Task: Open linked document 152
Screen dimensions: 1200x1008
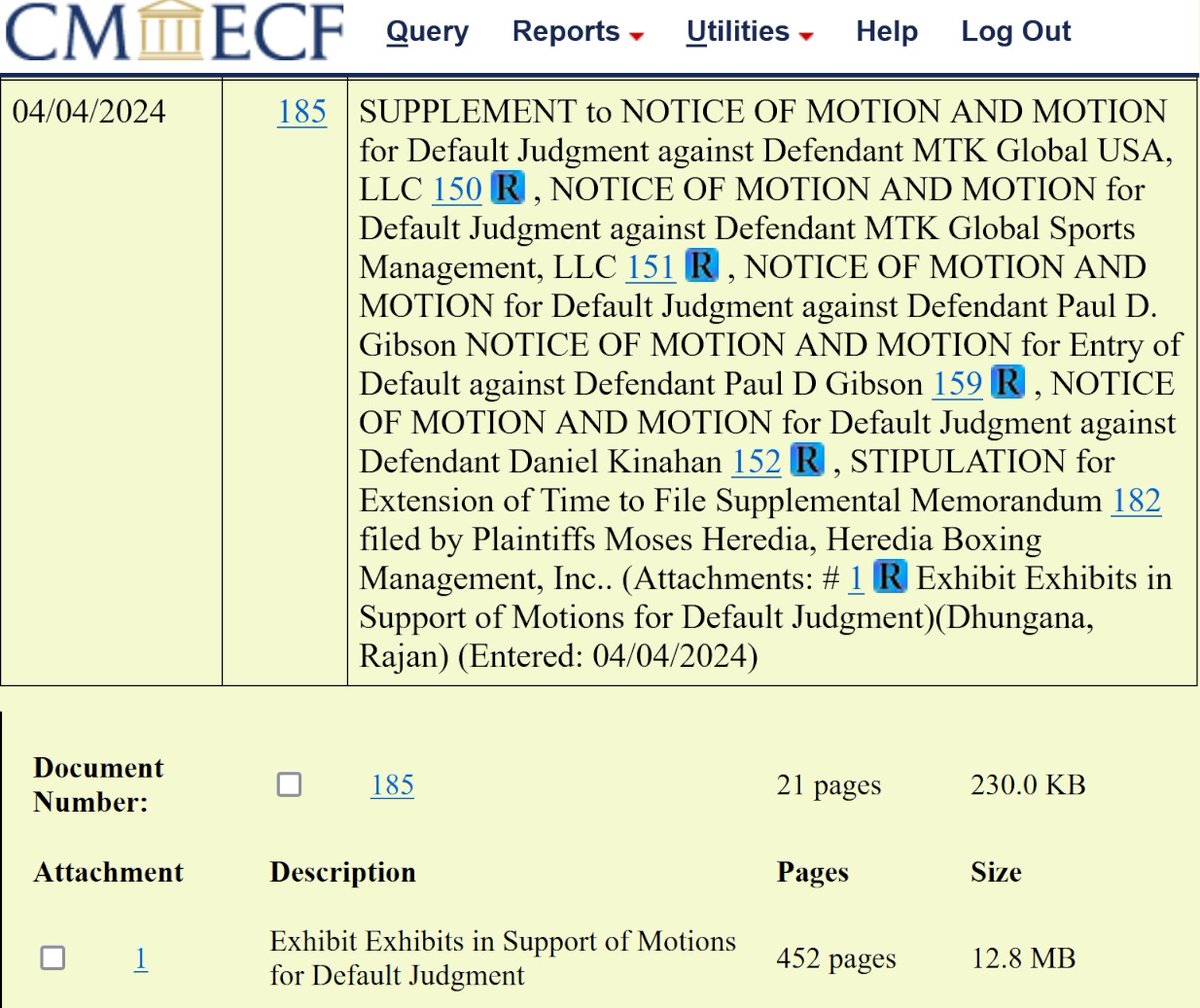Action: tap(756, 462)
